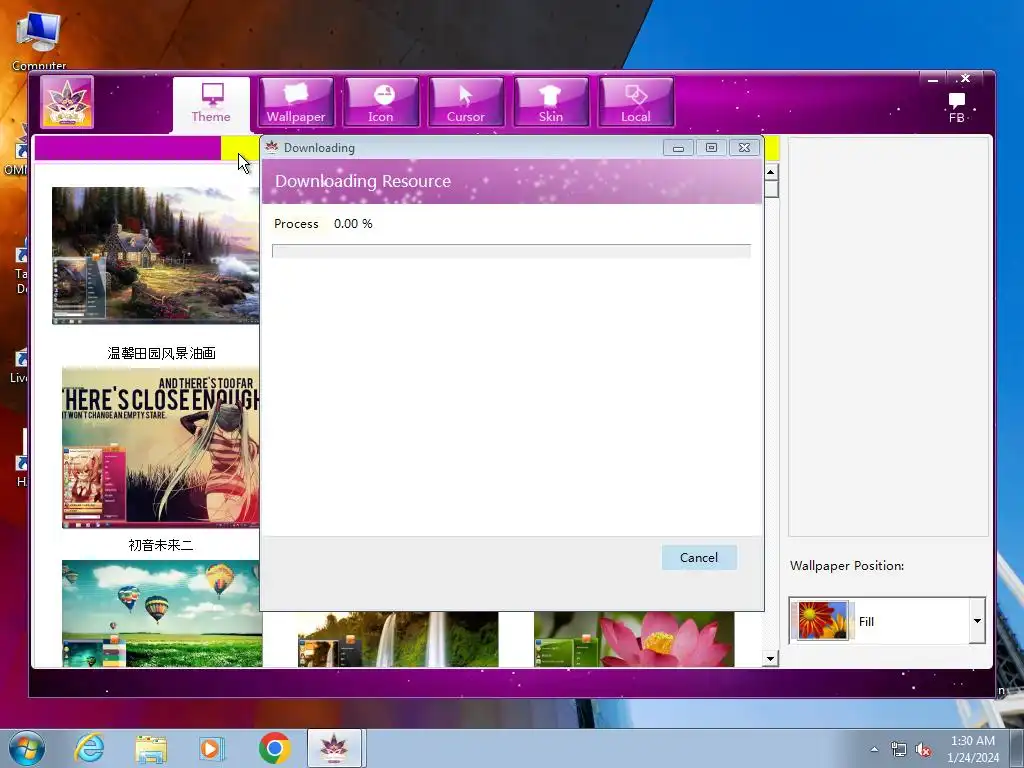This screenshot has width=1024, height=768.
Task: Open the FB feedback chat icon
Action: click(957, 108)
